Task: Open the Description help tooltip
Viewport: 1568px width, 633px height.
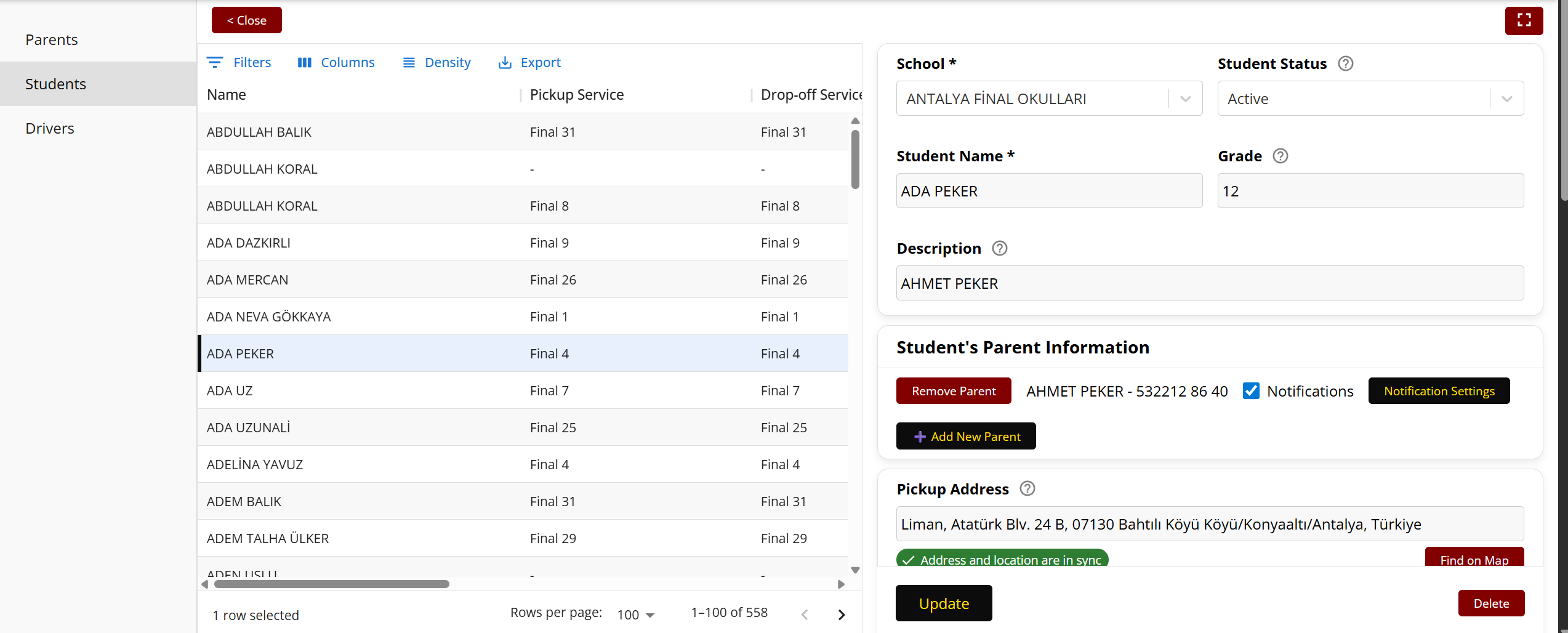Action: pos(999,248)
